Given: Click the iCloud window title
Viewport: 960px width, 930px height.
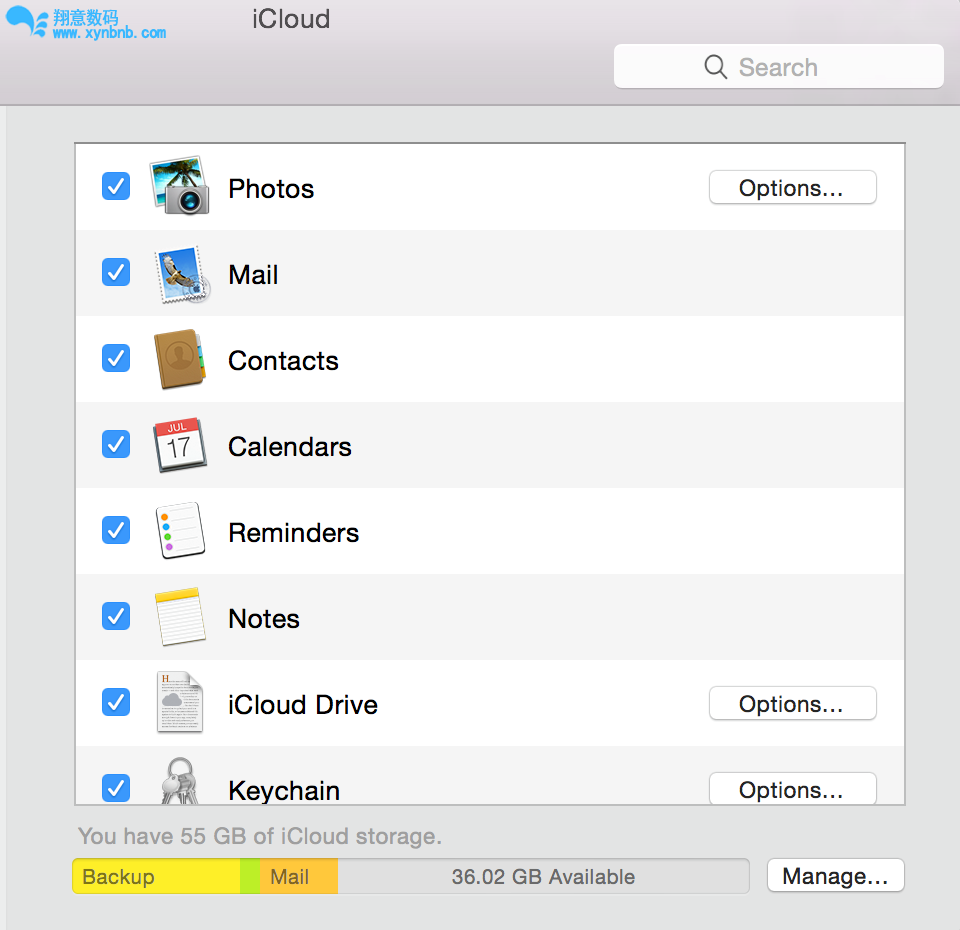Looking at the screenshot, I should (291, 19).
